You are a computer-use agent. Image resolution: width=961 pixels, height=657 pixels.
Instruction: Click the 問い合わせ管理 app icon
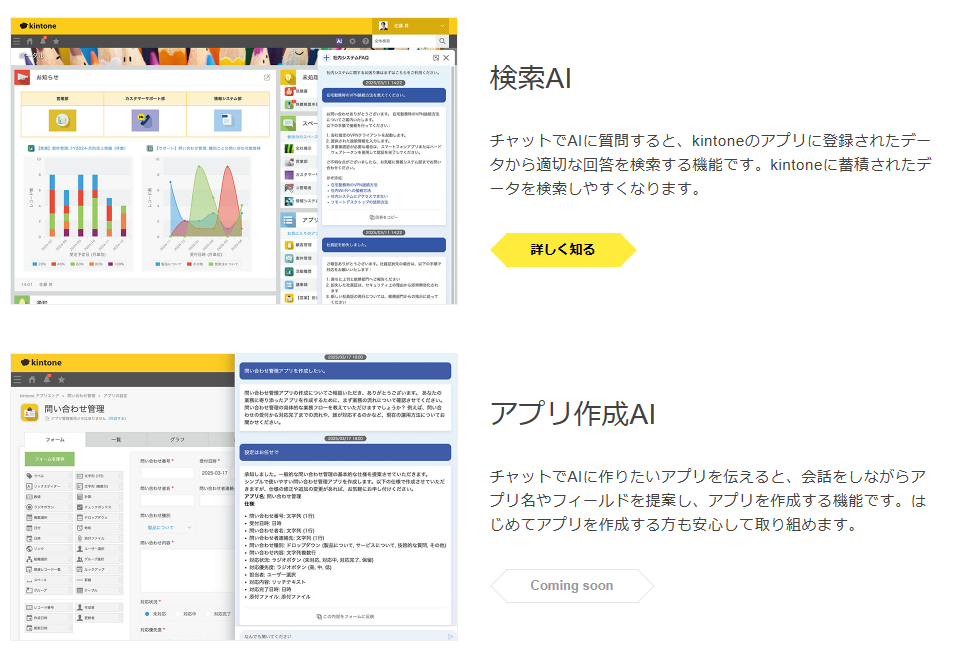click(x=29, y=413)
